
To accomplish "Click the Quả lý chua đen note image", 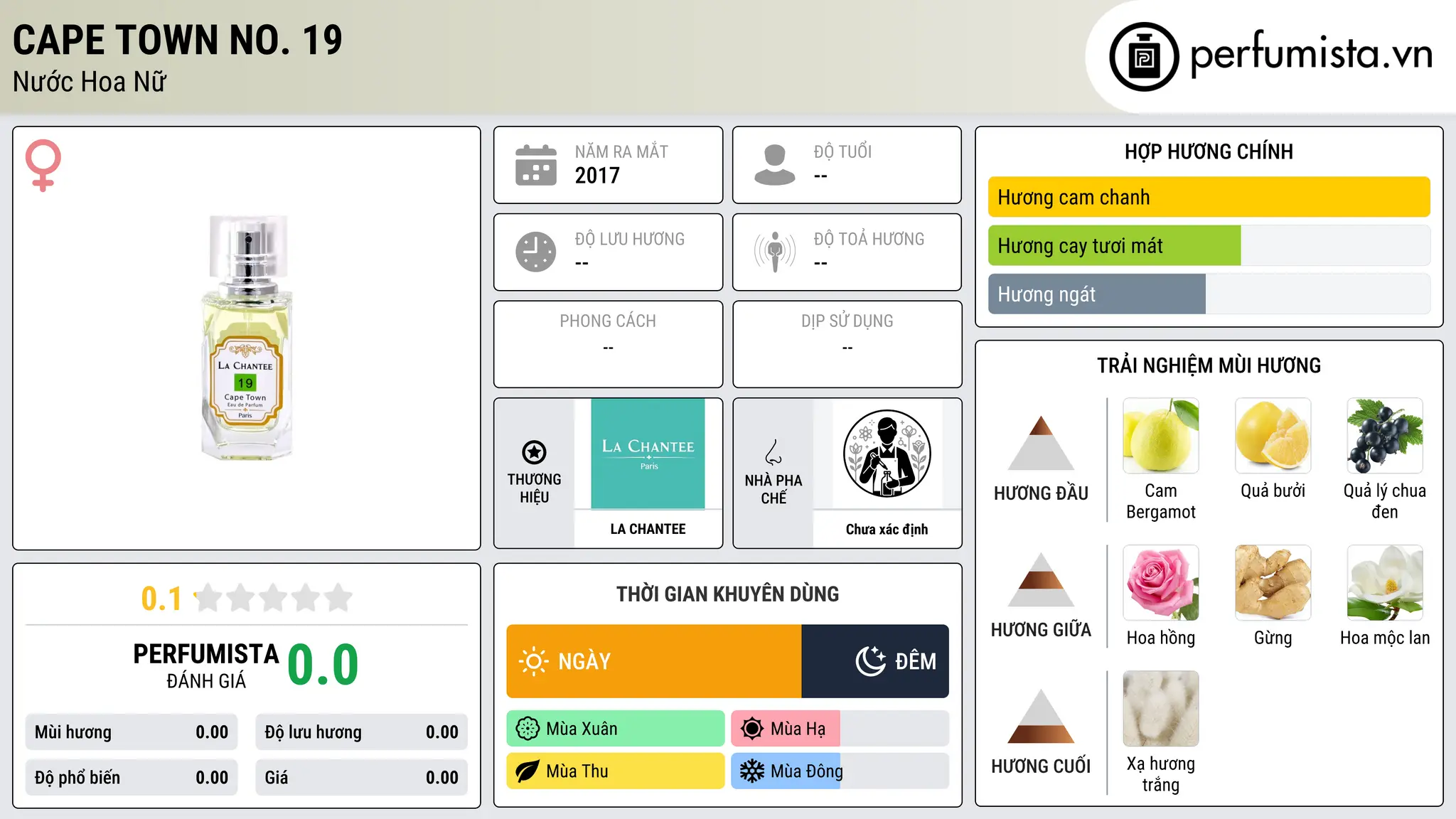I will click(1385, 436).
